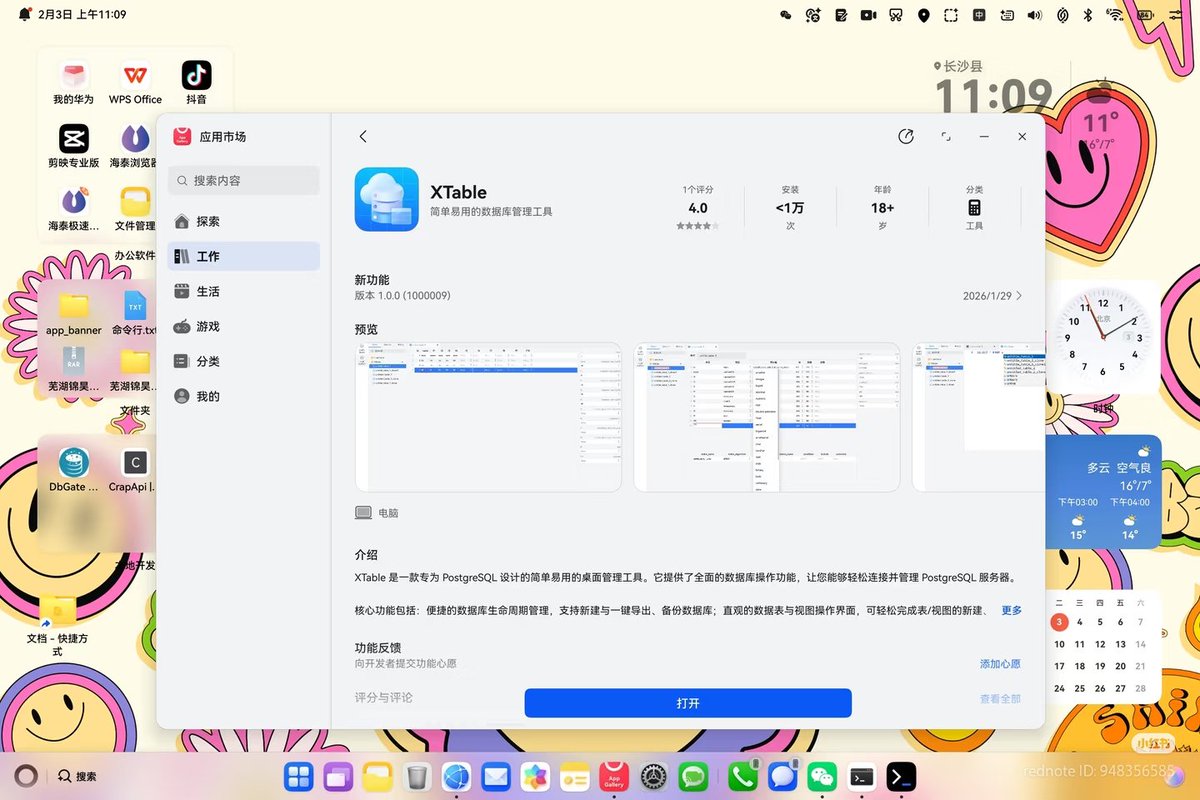Open the first preview screenshot
1200x800 pixels.
(x=488, y=417)
